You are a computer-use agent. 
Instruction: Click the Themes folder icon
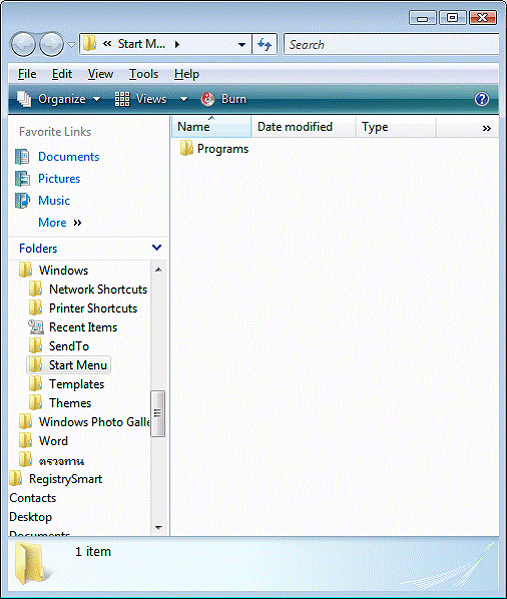tap(36, 403)
